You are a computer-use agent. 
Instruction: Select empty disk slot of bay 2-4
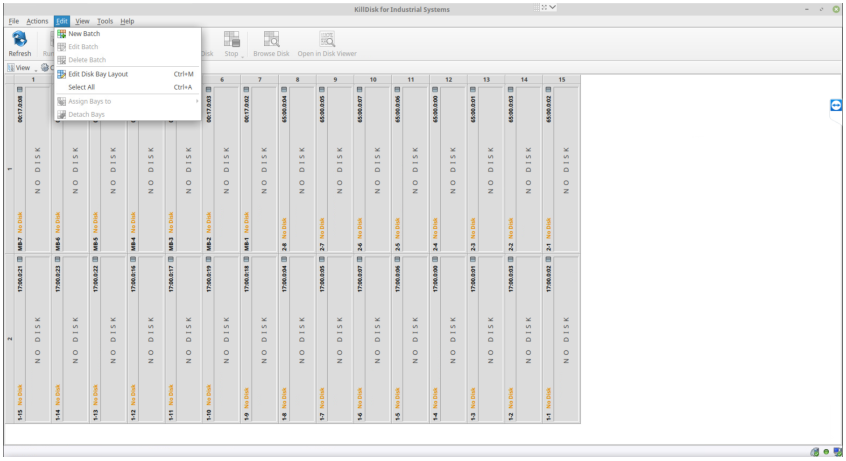tap(453, 169)
